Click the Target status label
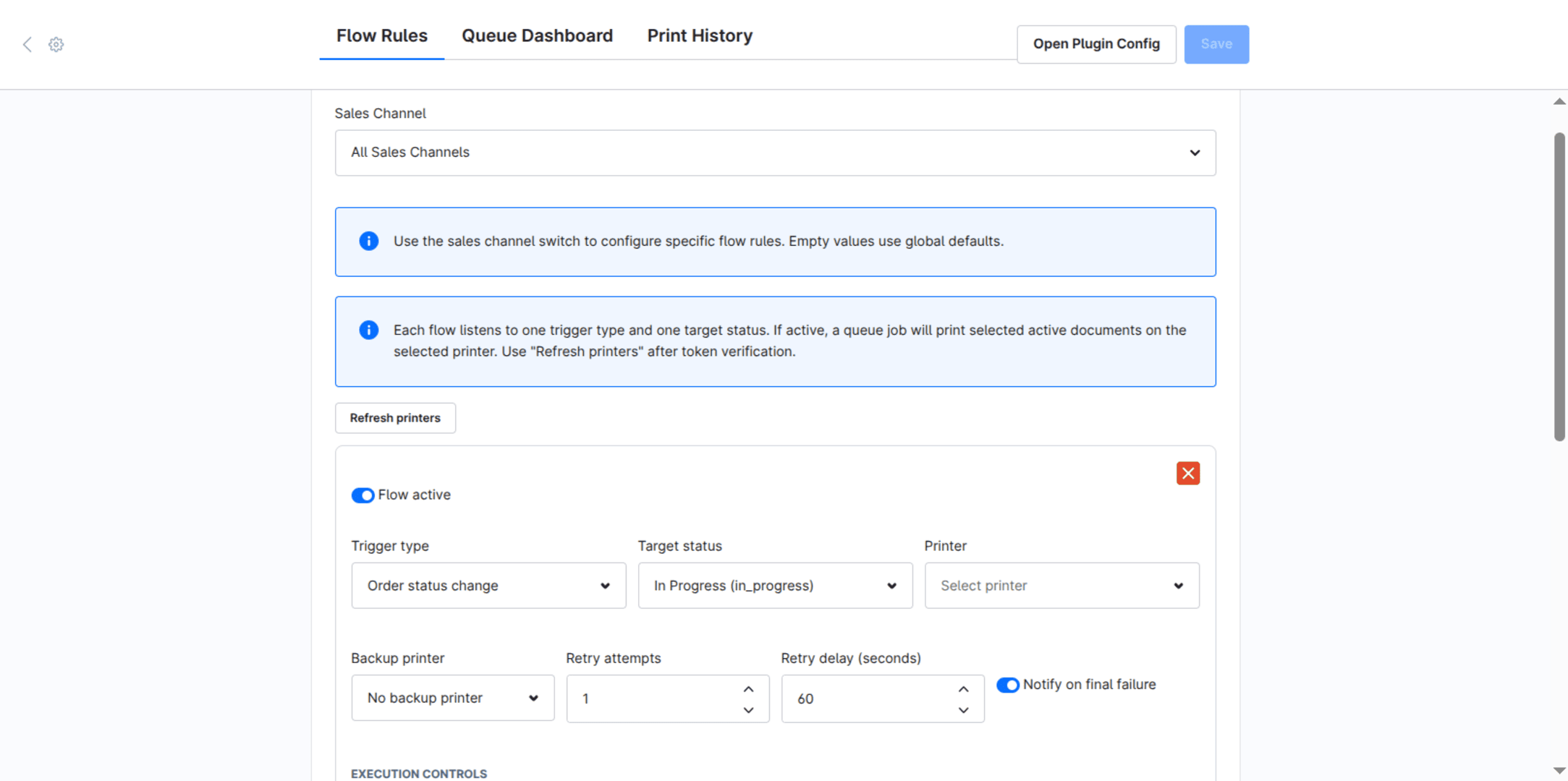Viewport: 1568px width, 781px height. (679, 546)
